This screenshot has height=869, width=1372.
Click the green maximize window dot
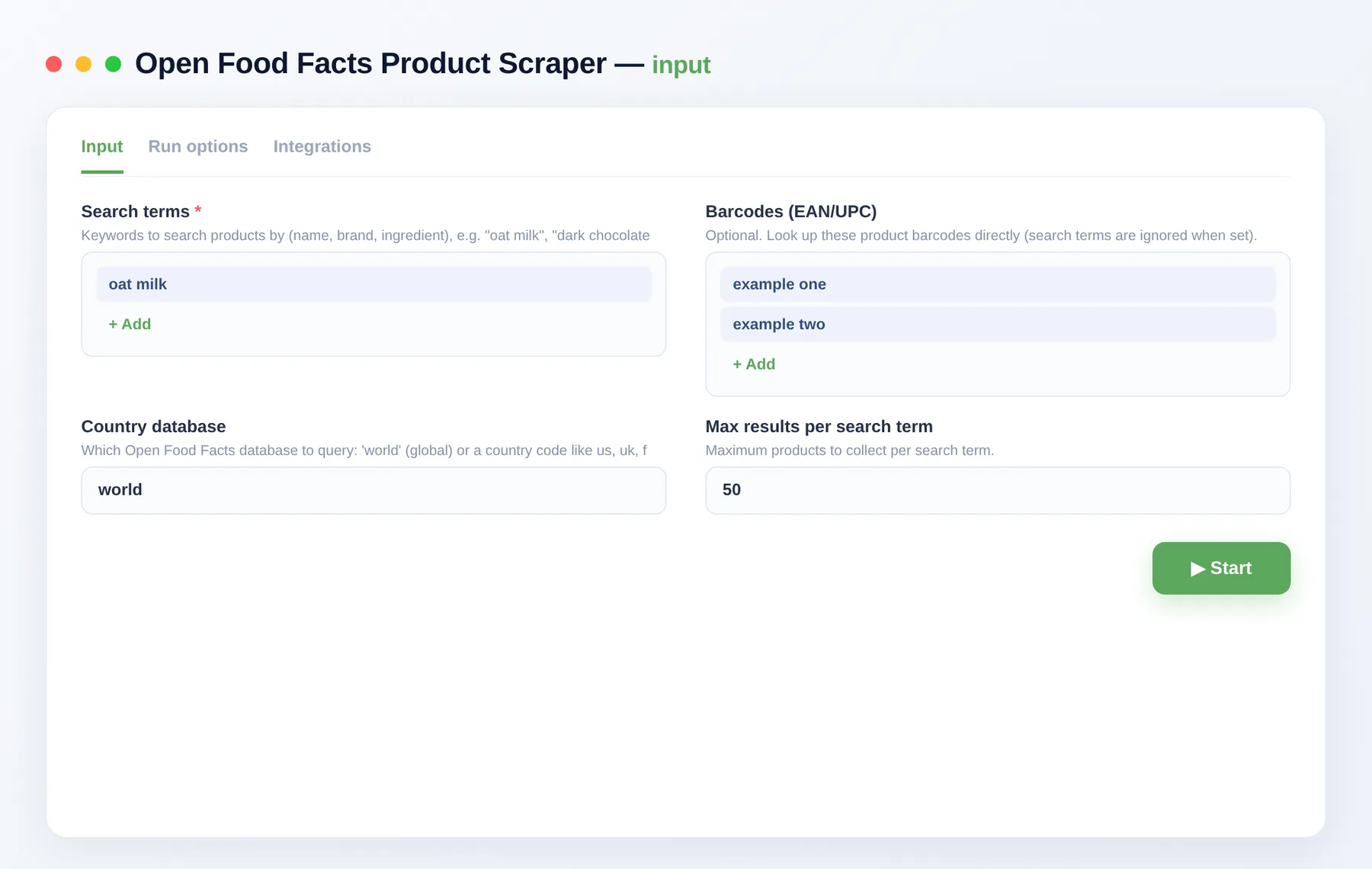point(114,64)
